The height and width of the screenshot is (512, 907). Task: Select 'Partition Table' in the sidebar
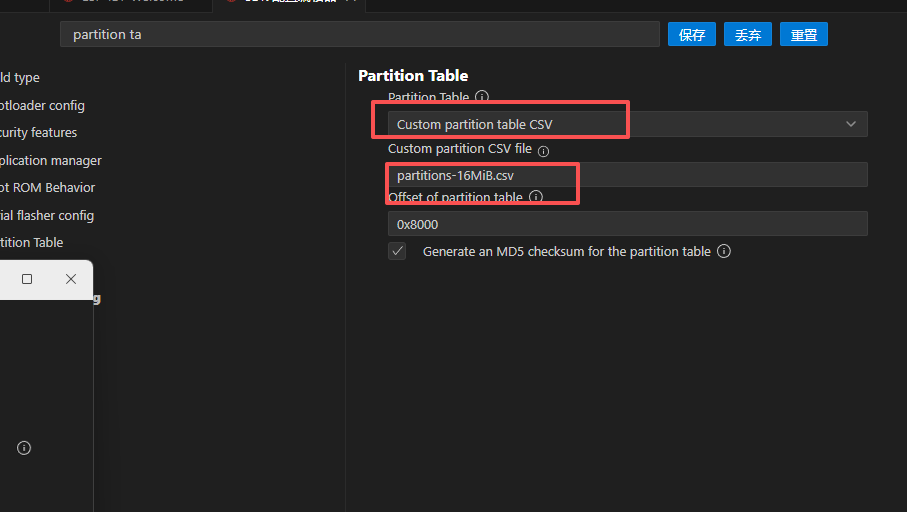click(31, 242)
